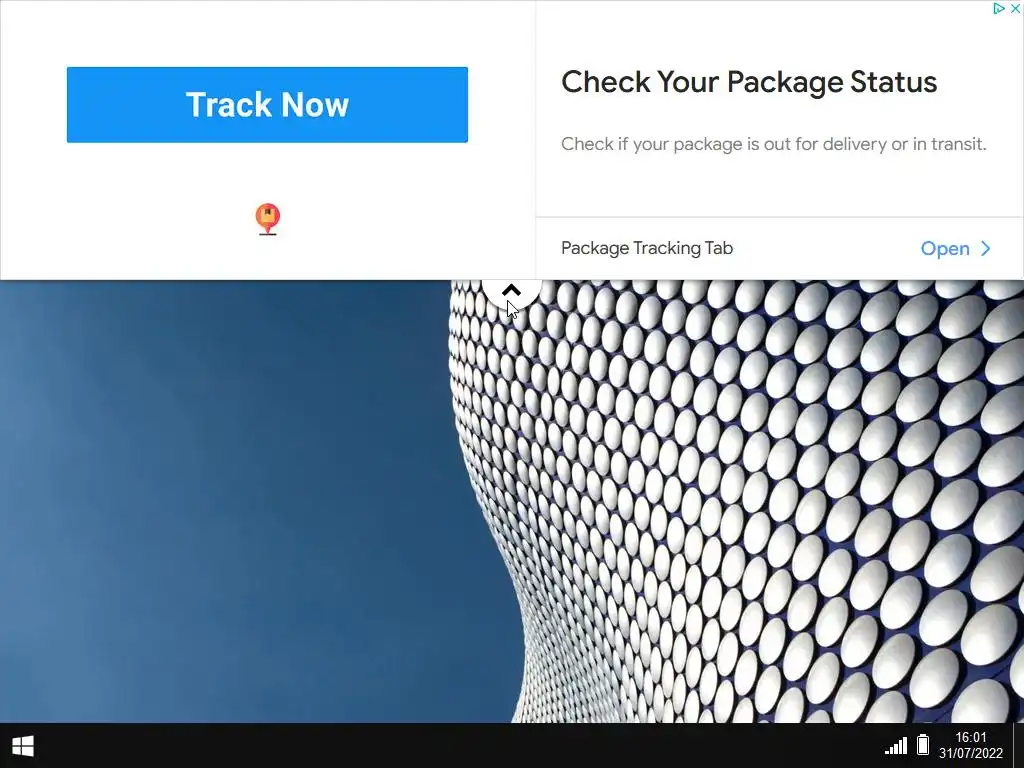1024x768 pixels.
Task: Click the battery icon in system tray
Action: click(x=923, y=744)
